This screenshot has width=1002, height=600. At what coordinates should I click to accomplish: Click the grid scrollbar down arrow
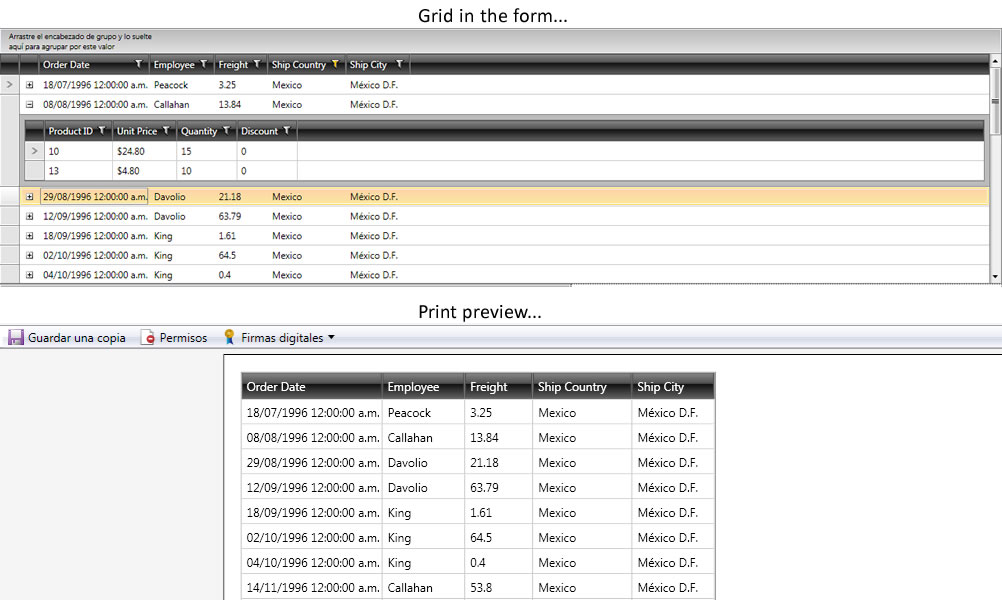995,277
